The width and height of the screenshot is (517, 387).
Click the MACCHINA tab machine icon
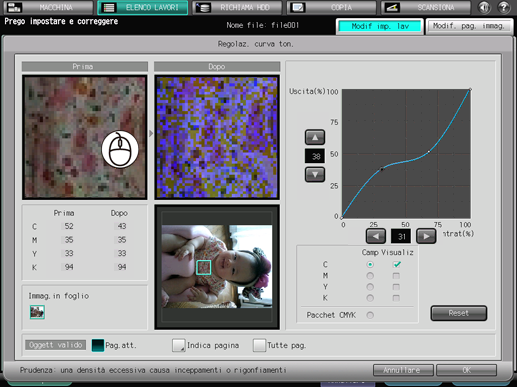point(14,8)
